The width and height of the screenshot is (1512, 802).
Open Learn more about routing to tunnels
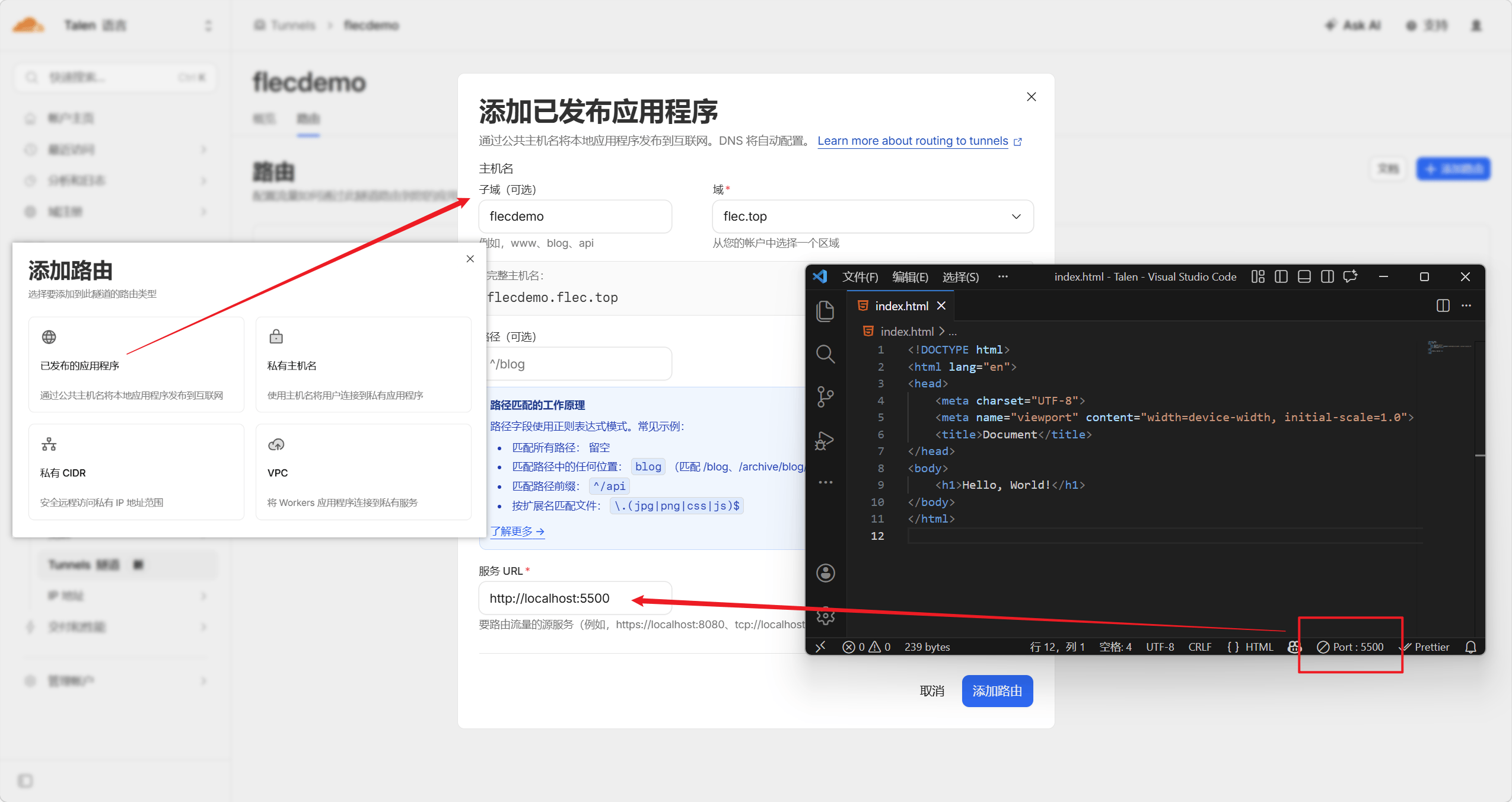pyautogui.click(x=912, y=141)
